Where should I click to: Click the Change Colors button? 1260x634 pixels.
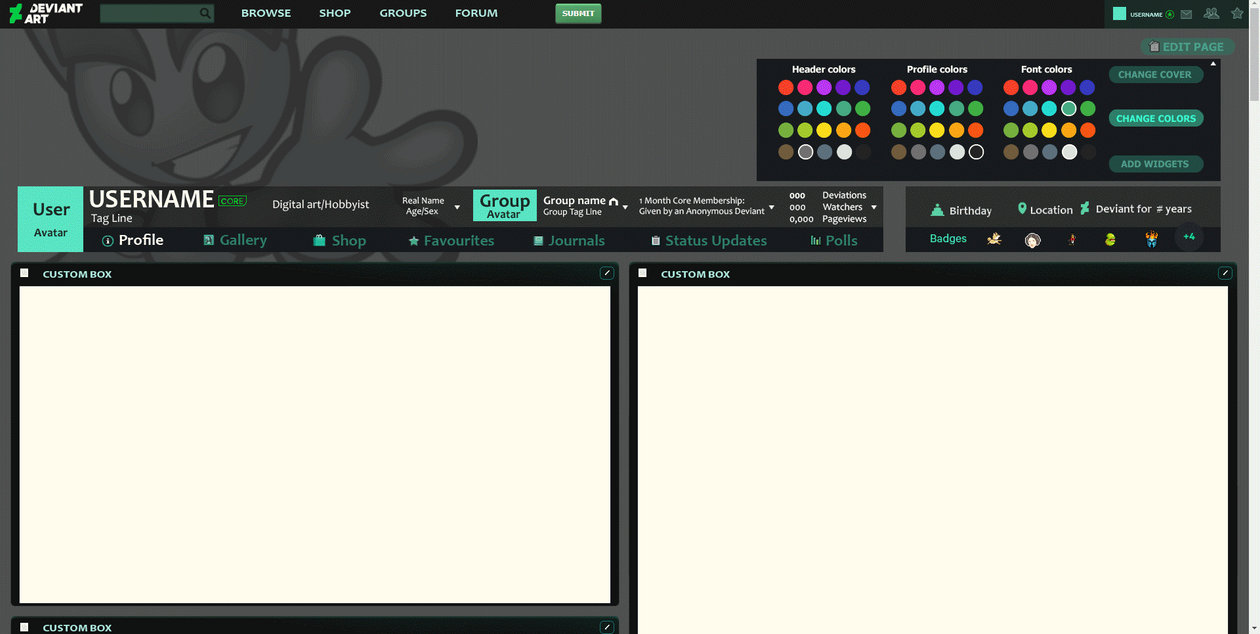1156,118
